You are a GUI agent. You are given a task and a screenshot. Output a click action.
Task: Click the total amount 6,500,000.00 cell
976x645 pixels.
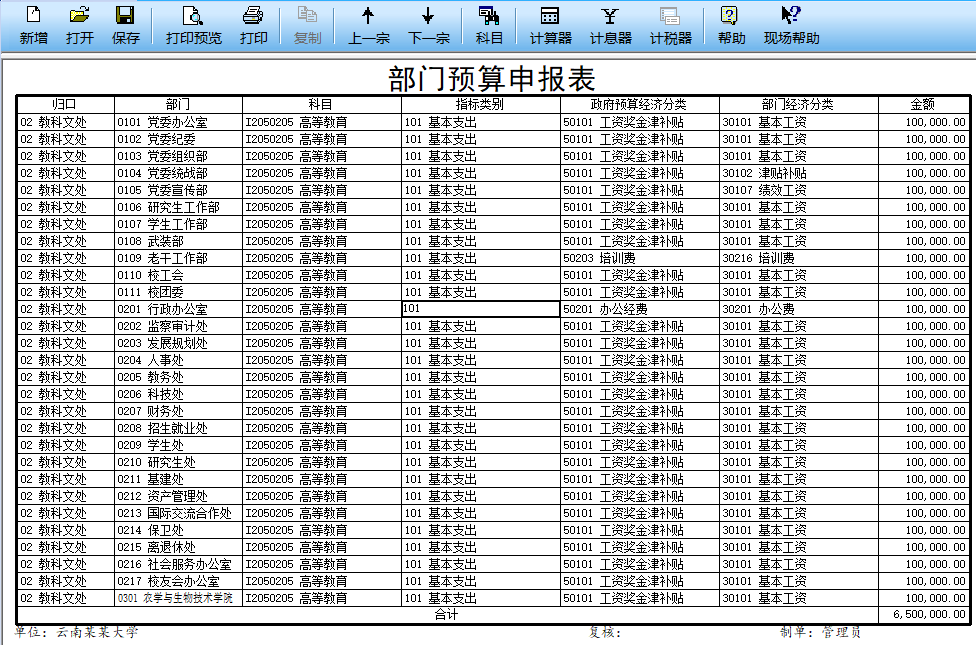(x=923, y=615)
